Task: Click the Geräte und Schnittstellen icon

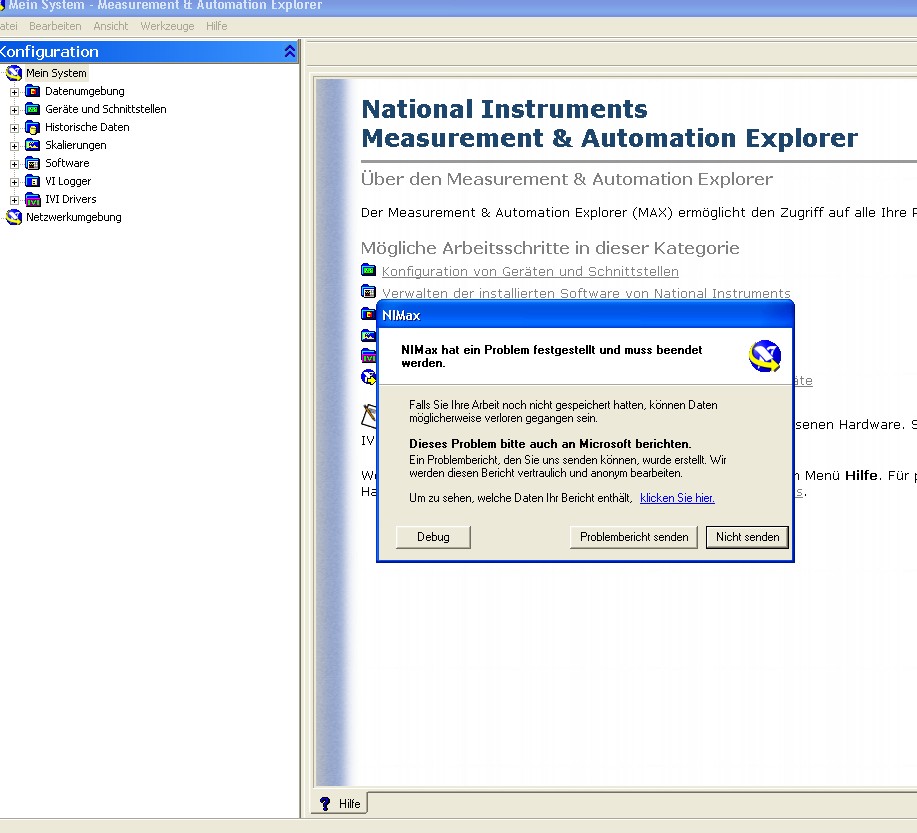Action: (x=33, y=109)
